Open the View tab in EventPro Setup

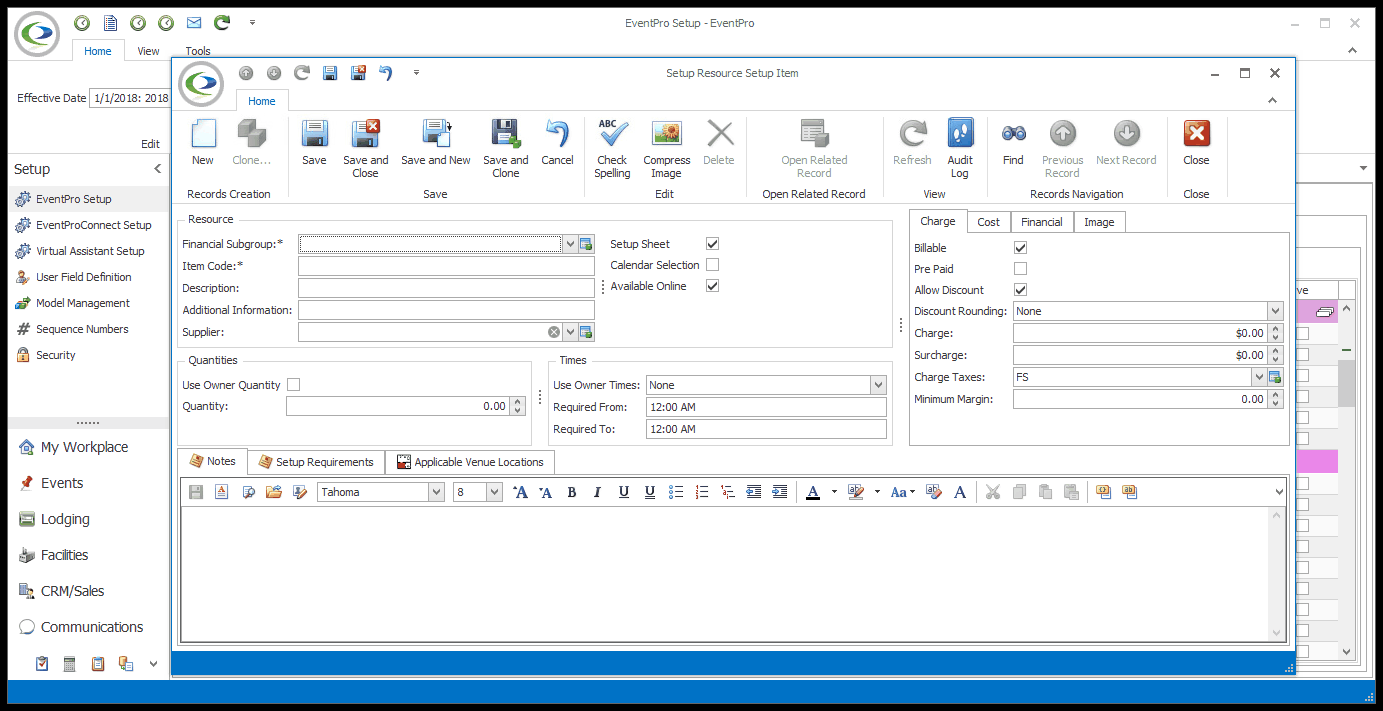click(148, 51)
